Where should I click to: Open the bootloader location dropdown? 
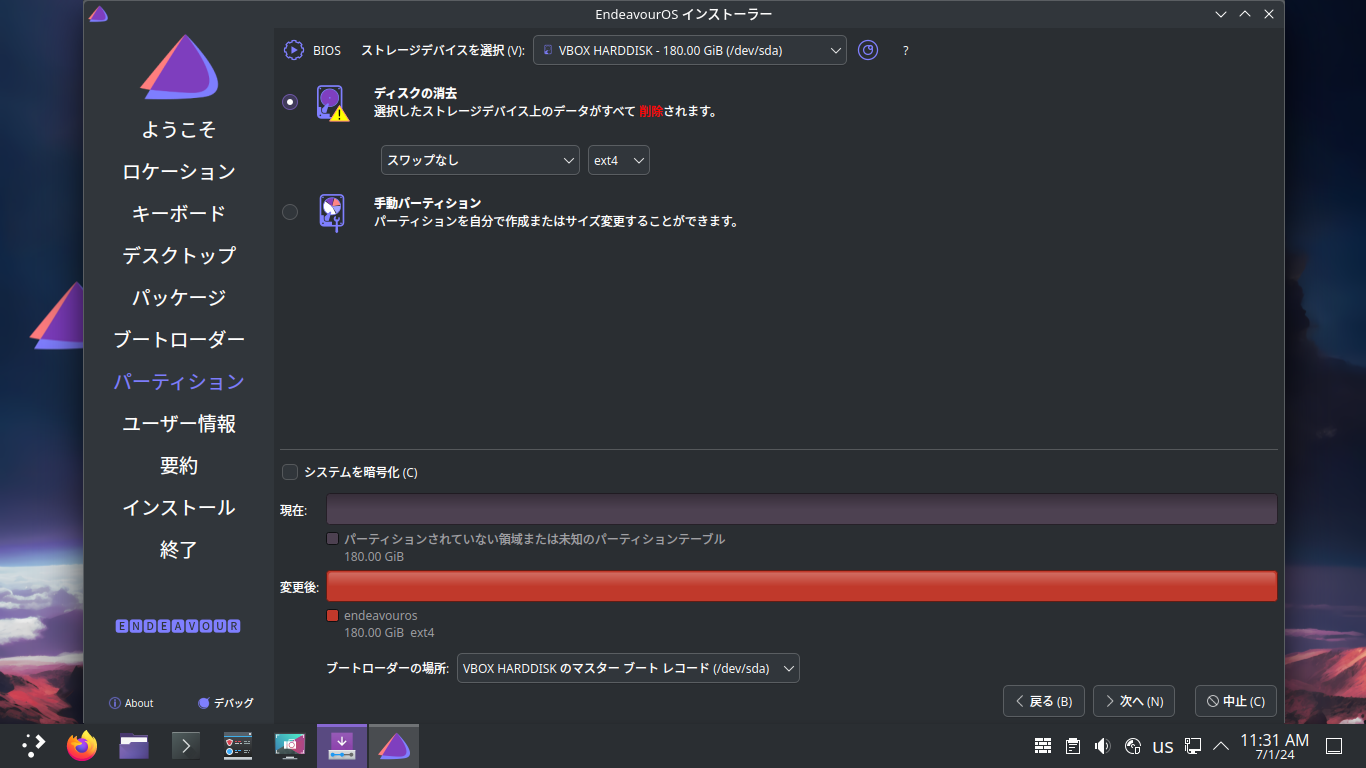coord(628,668)
